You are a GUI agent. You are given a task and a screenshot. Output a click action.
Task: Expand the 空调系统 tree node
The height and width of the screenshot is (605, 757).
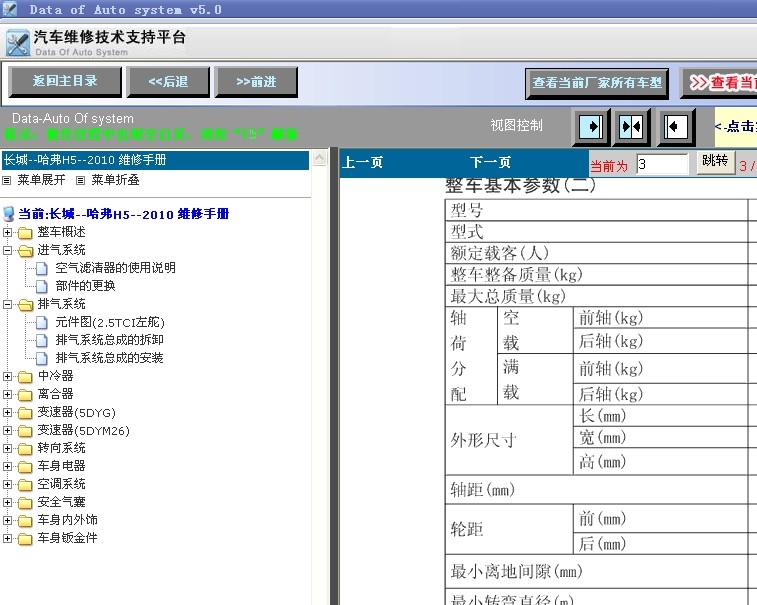[7, 484]
